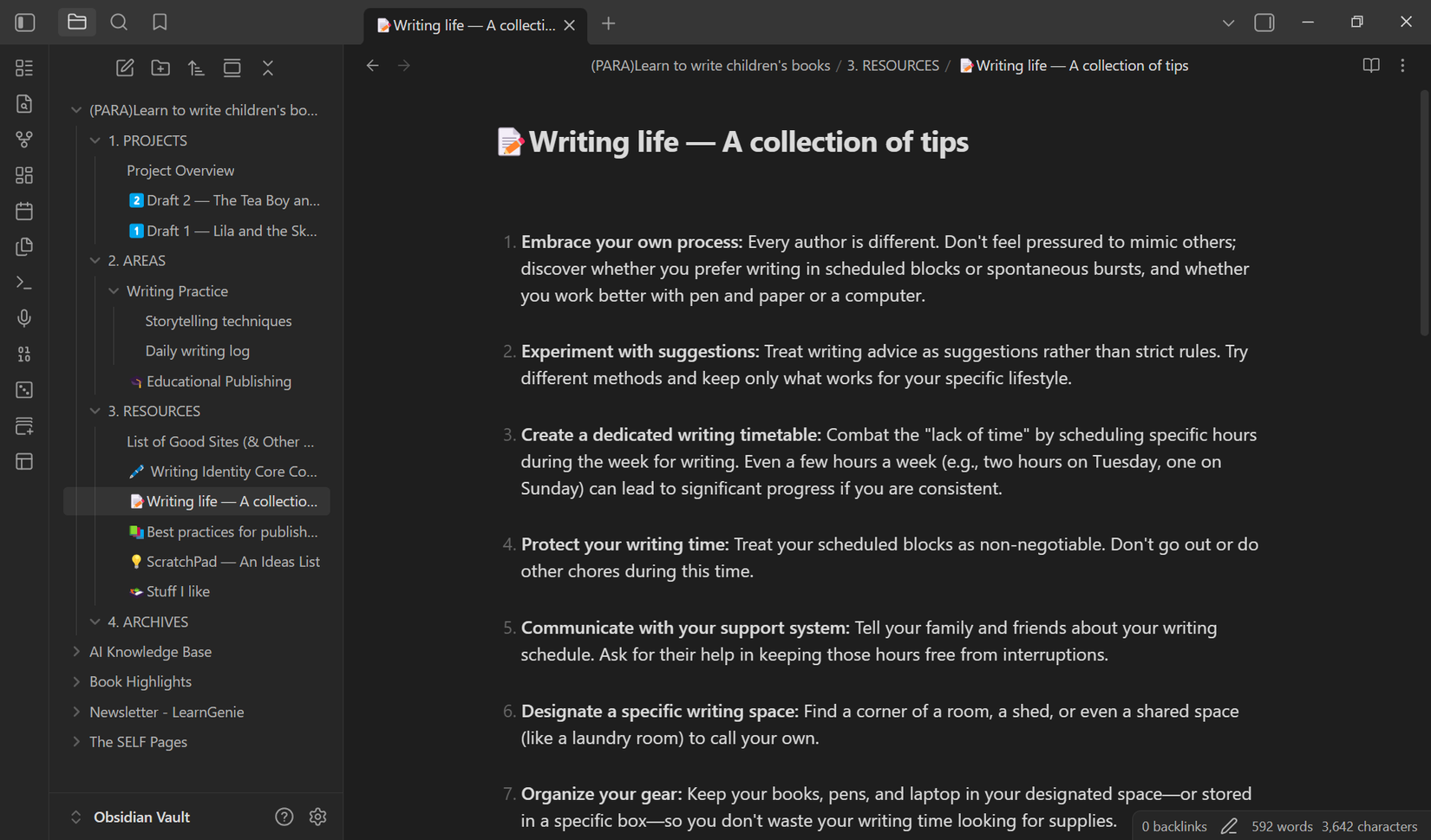Click the checklist icon atop the ribbon
1431x840 pixels.
24,68
